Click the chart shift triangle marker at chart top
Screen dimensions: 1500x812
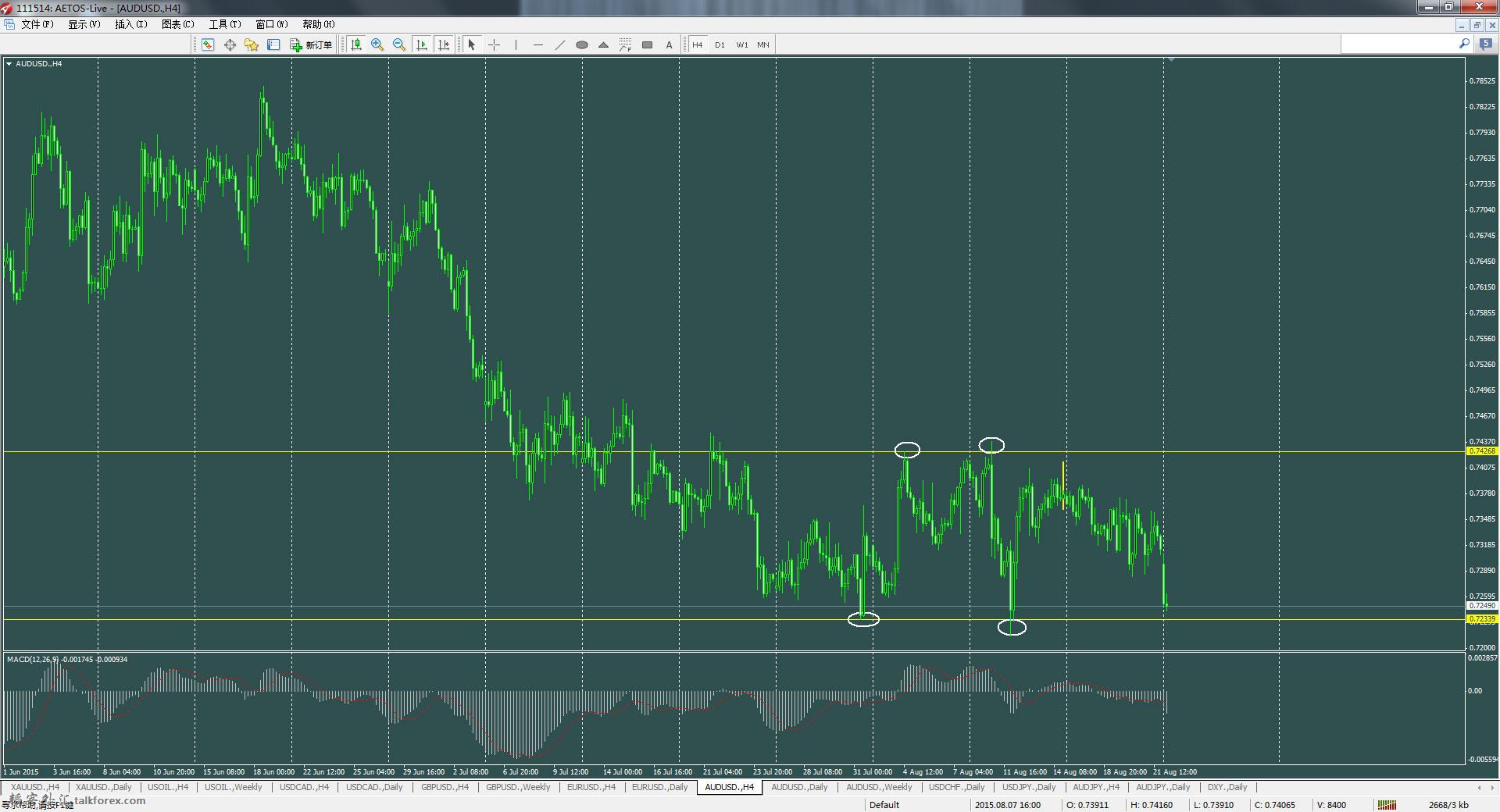click(x=1170, y=59)
